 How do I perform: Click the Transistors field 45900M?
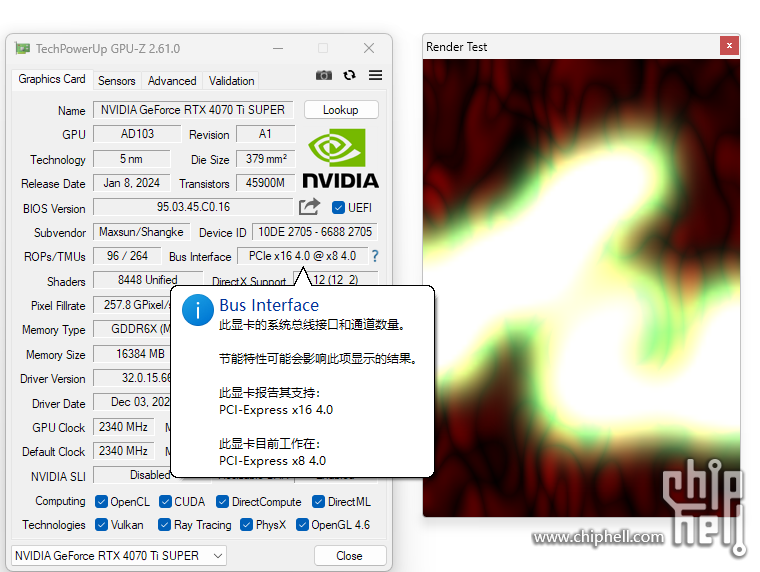pyautogui.click(x=265, y=183)
